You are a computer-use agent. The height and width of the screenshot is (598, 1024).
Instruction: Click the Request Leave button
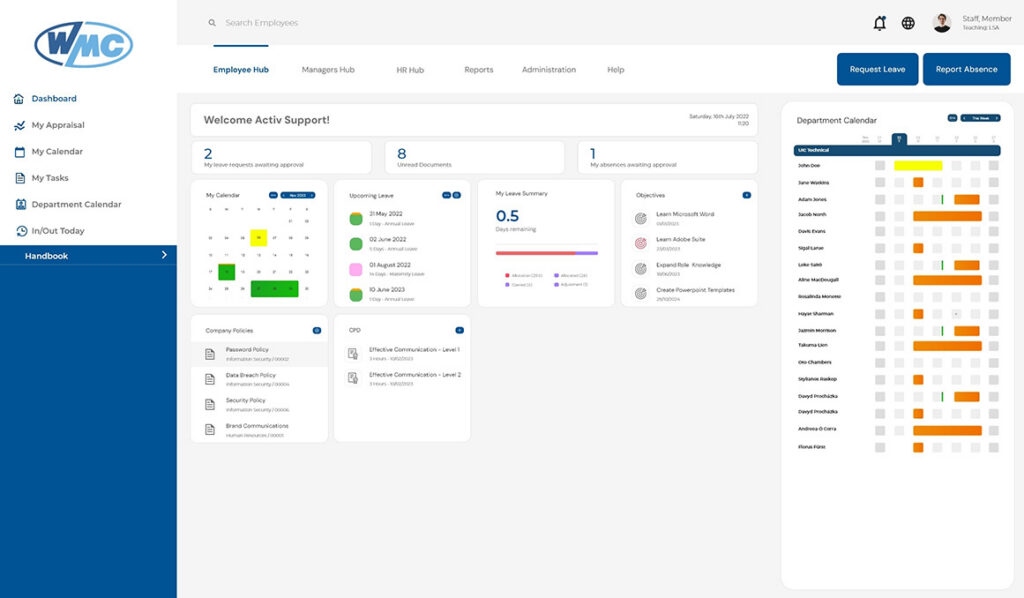click(877, 69)
